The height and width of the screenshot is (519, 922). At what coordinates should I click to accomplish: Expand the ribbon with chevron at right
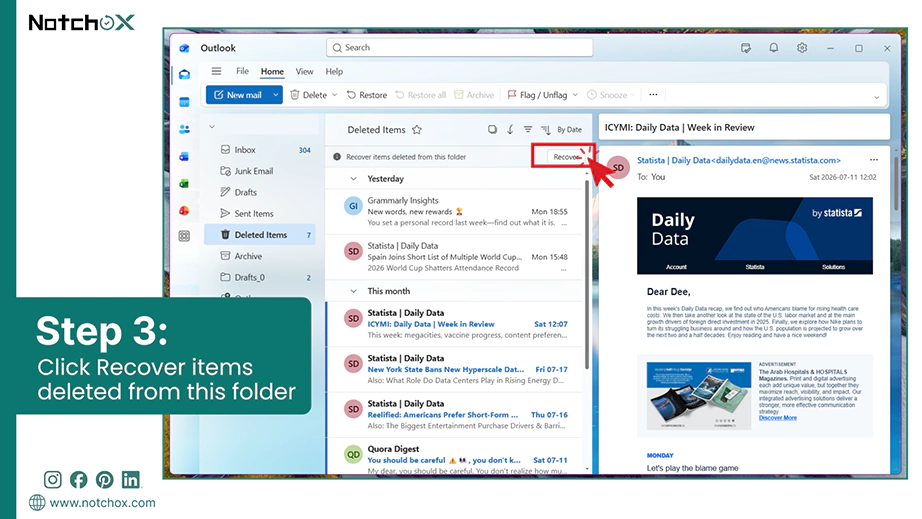[877, 98]
